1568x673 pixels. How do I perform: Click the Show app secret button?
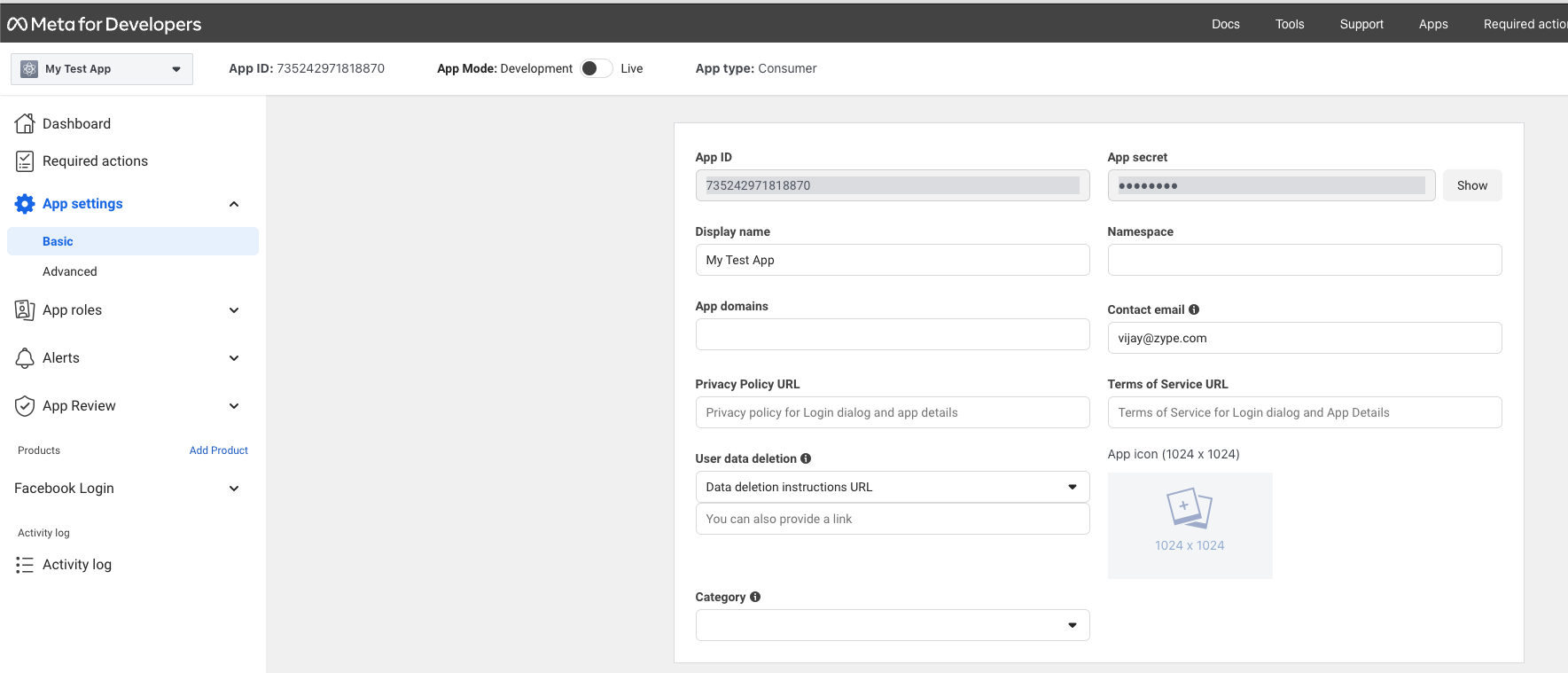tap(1472, 185)
